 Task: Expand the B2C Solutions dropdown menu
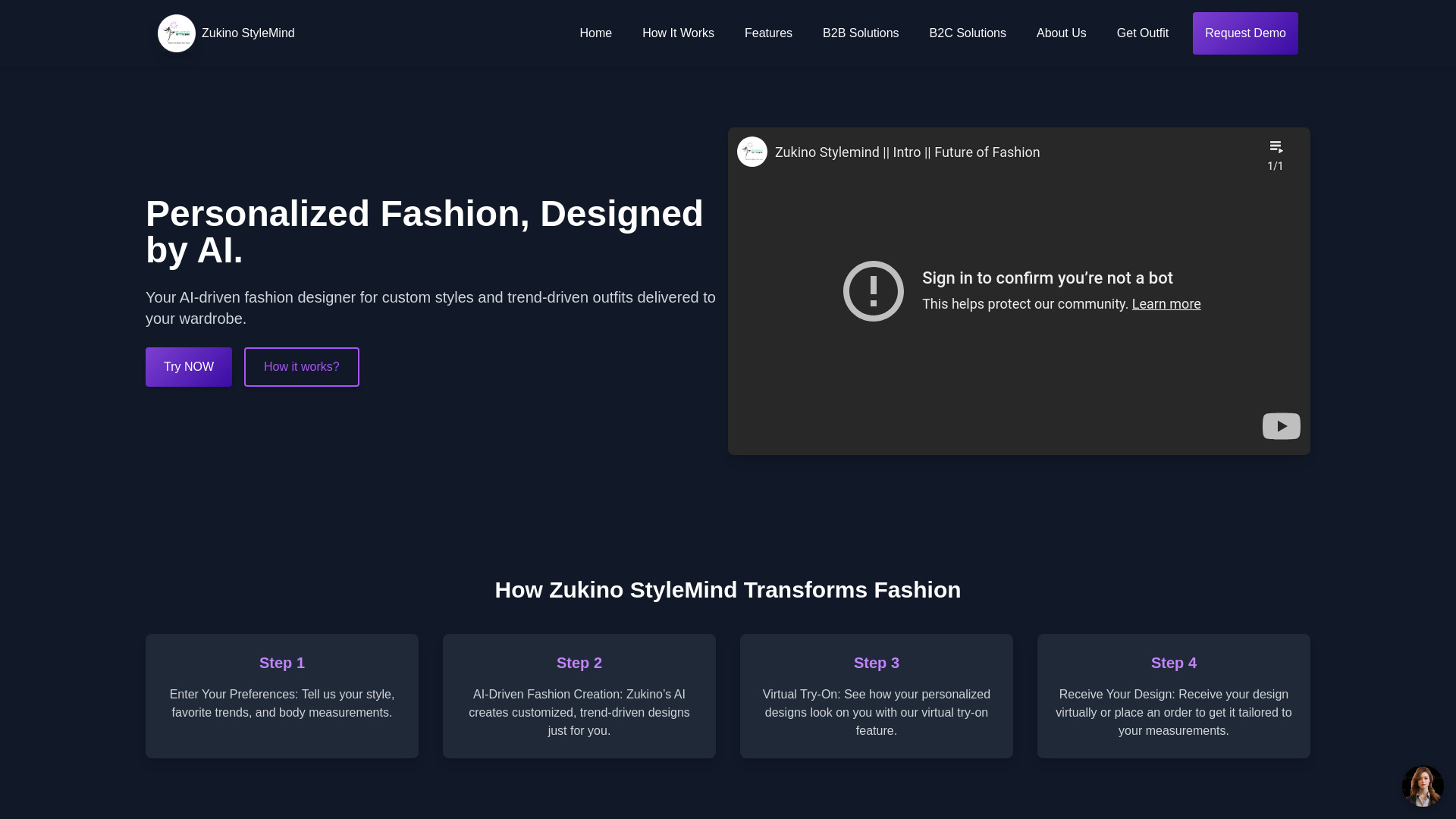967,33
